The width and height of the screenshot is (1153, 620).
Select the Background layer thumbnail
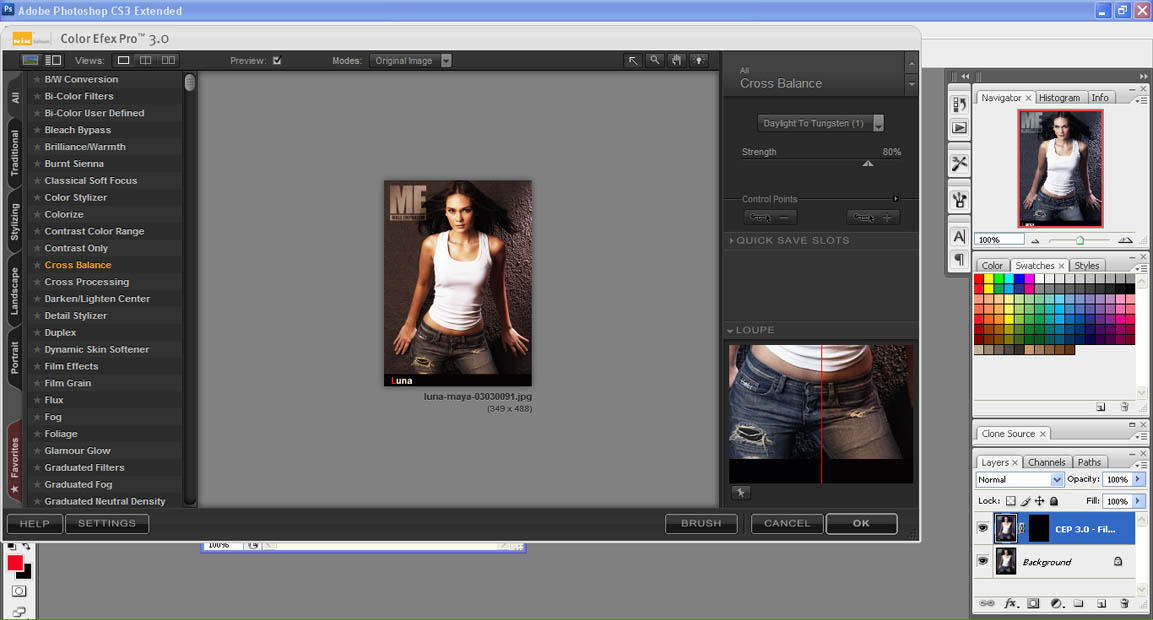(1005, 561)
